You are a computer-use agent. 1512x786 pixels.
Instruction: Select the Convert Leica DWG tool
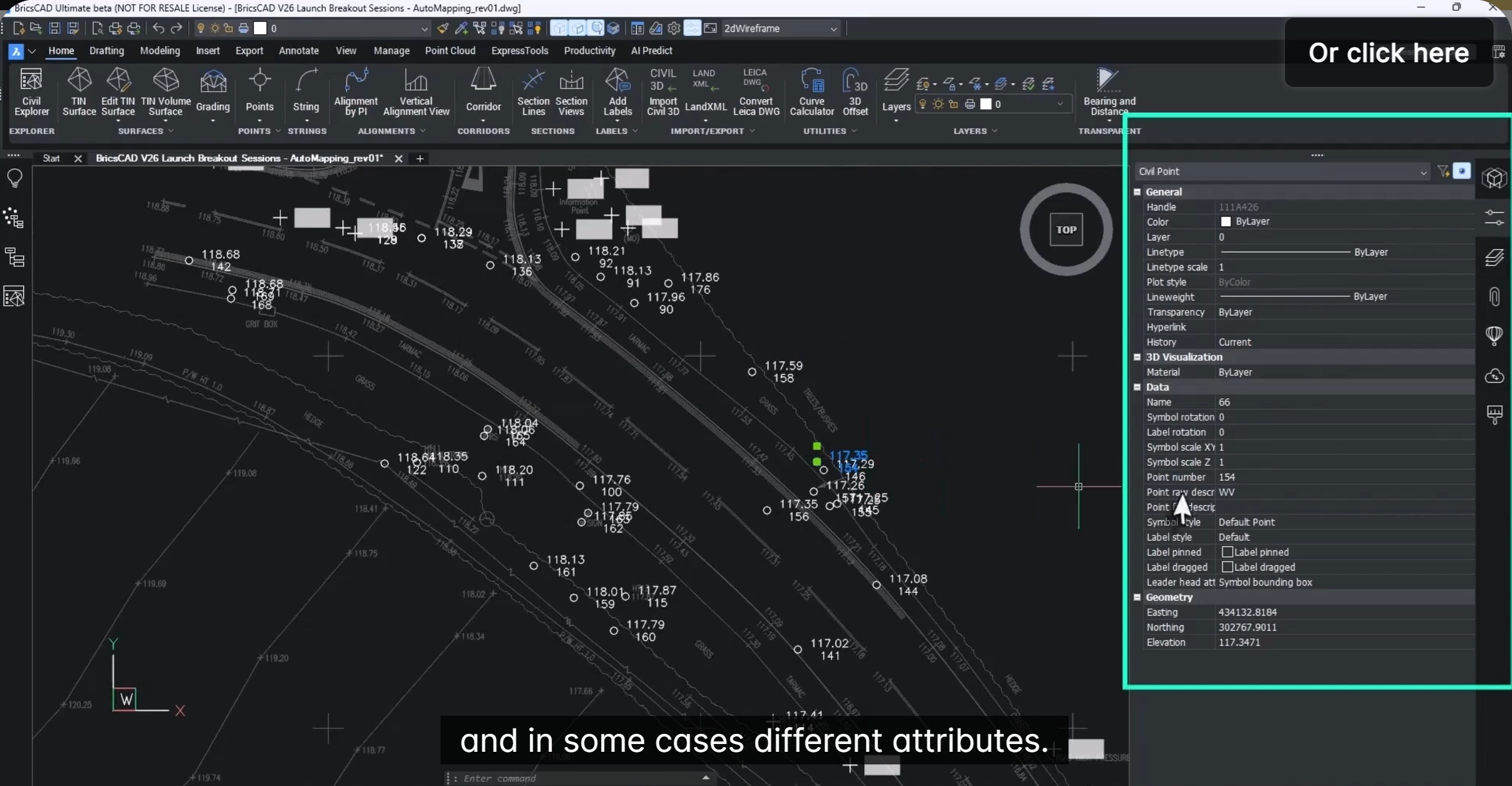click(756, 91)
